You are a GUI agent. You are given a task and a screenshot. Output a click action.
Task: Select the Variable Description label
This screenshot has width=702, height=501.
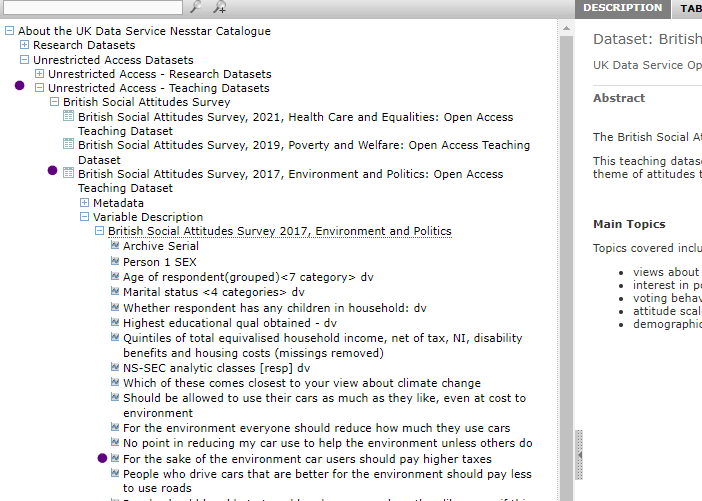(x=148, y=217)
